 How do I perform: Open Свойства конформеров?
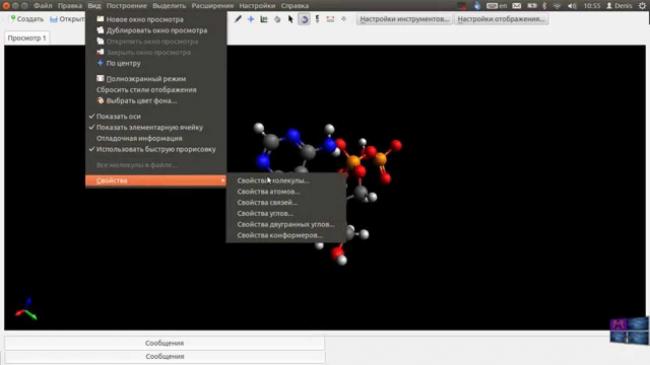coord(286,235)
